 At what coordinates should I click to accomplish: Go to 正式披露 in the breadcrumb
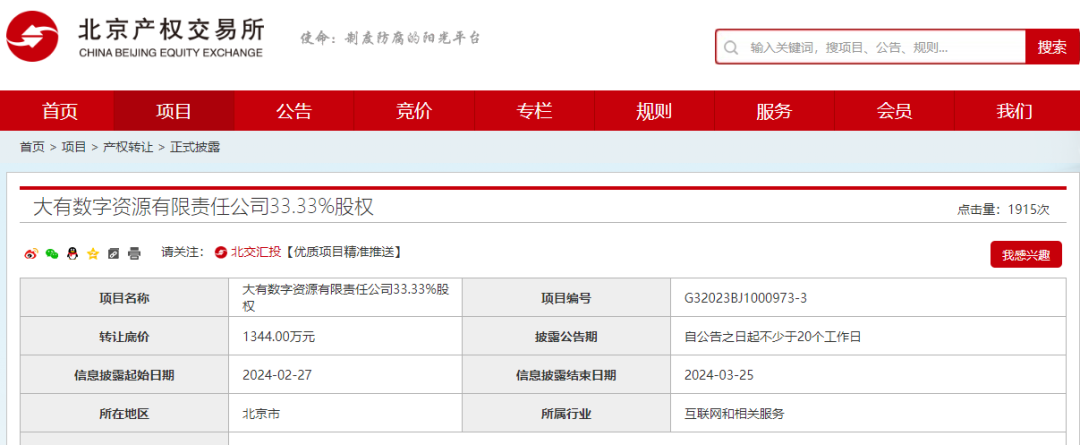point(195,147)
